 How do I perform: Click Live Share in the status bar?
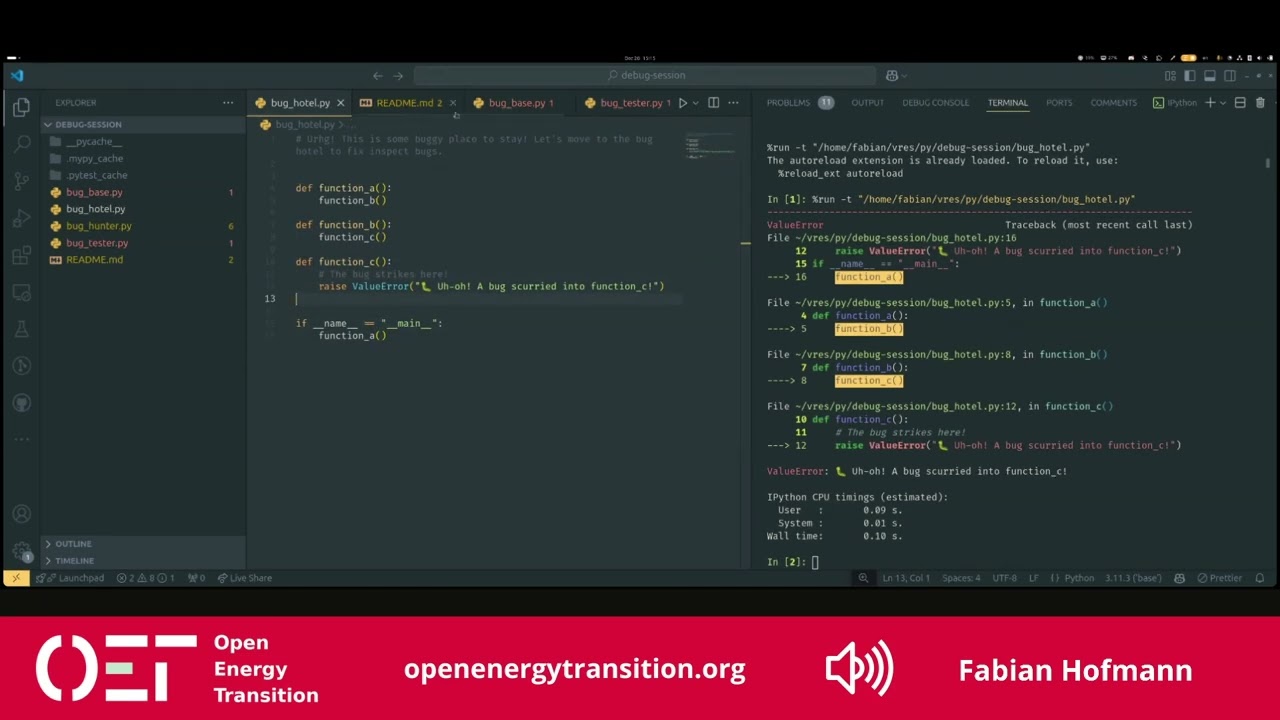pyautogui.click(x=245, y=578)
